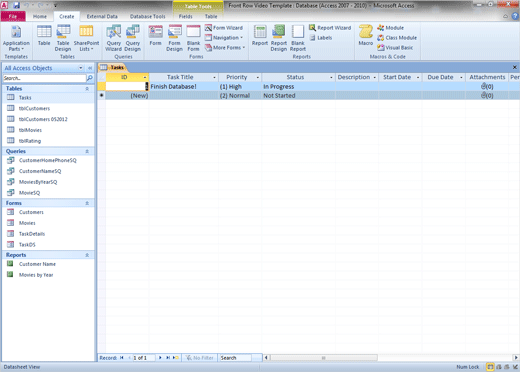Go to last record

(168, 358)
